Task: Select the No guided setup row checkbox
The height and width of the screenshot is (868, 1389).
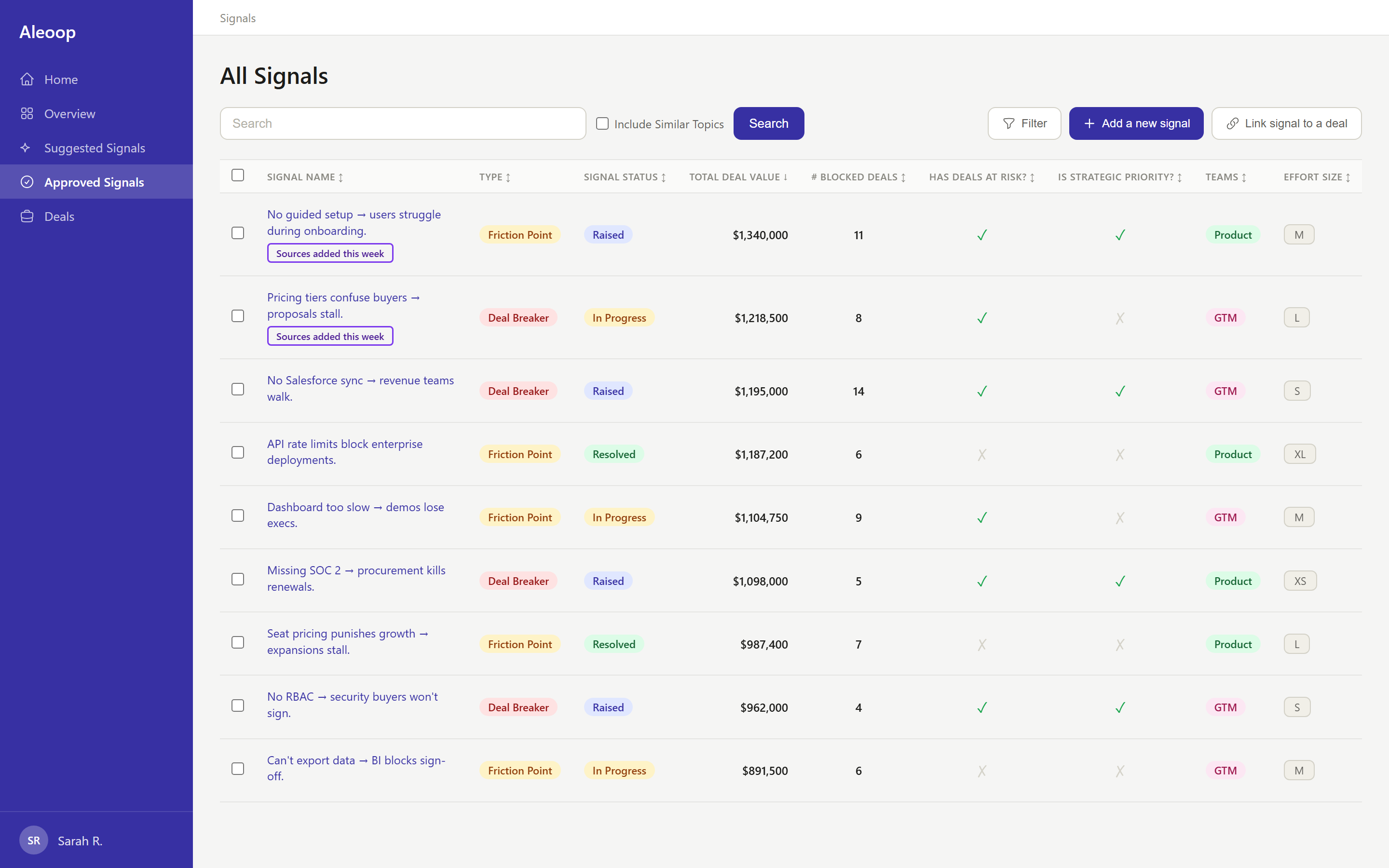Action: 238,233
